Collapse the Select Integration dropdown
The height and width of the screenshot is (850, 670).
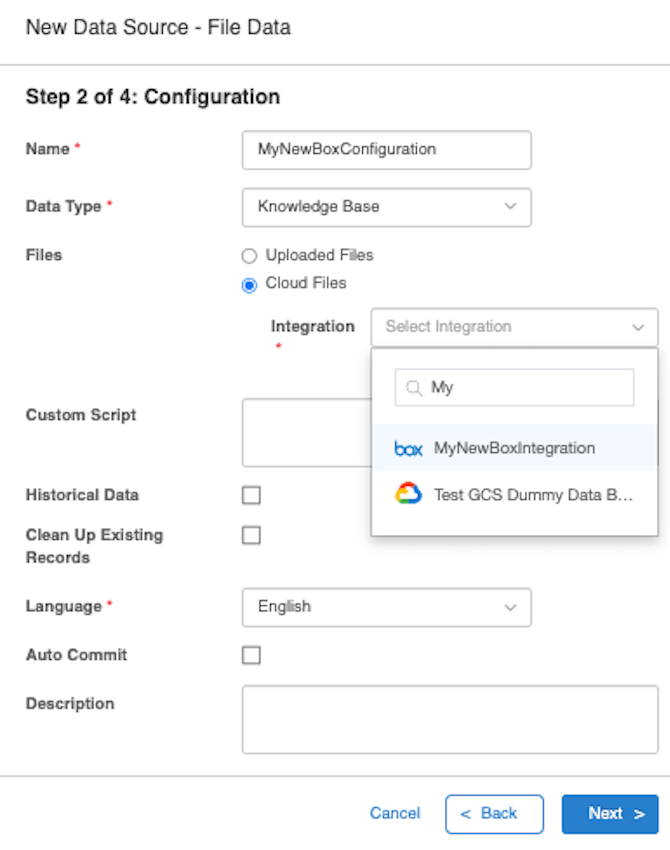coord(514,327)
